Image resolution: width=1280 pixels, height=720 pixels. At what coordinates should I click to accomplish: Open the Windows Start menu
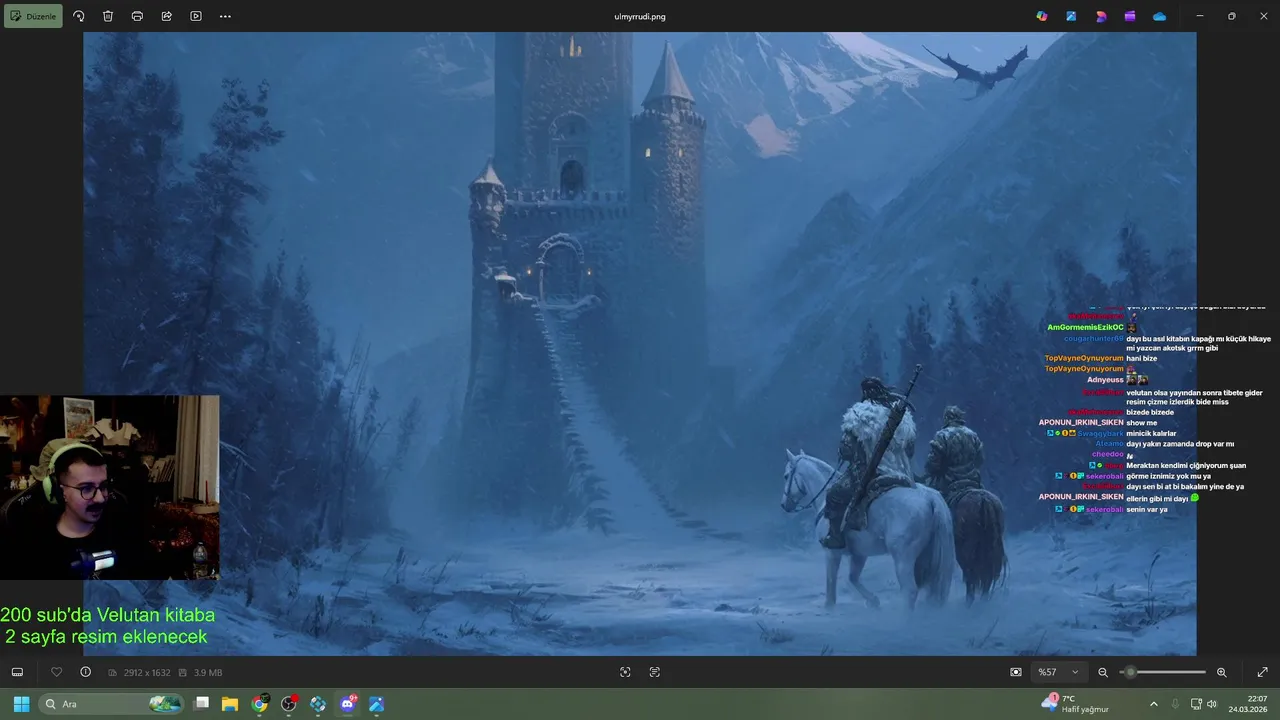click(21, 704)
